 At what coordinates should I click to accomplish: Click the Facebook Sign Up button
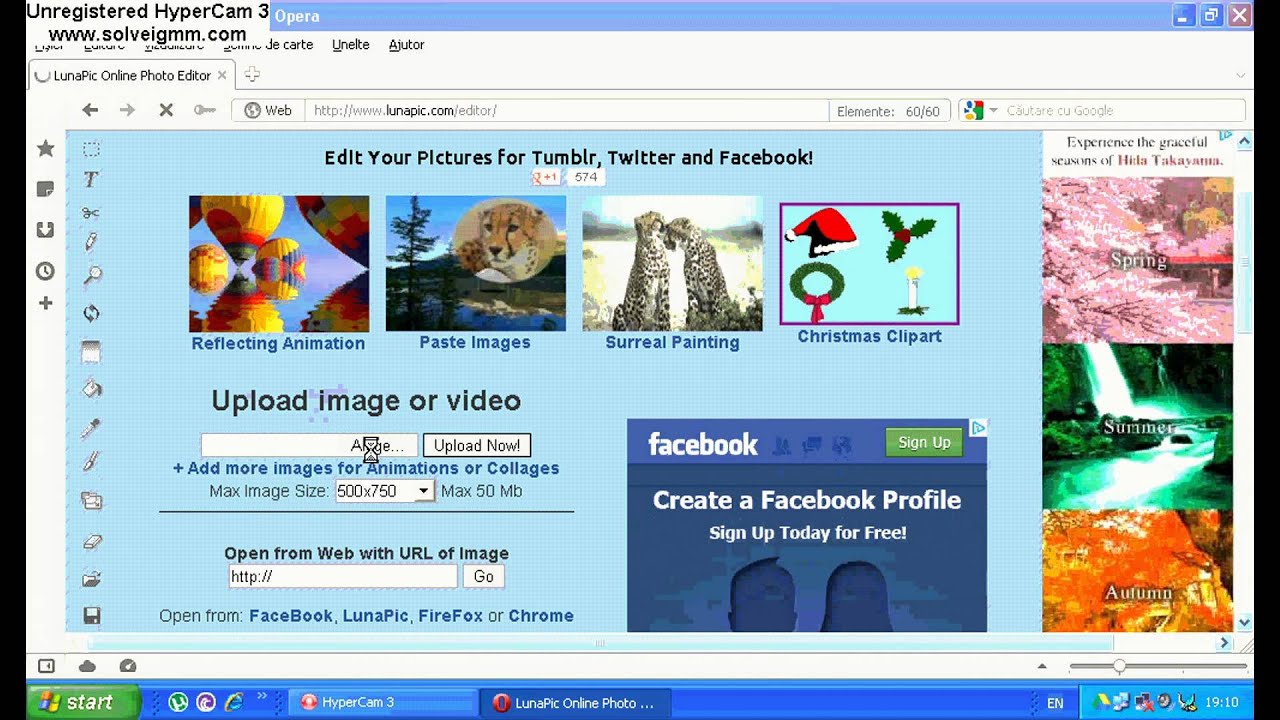pyautogui.click(x=924, y=442)
